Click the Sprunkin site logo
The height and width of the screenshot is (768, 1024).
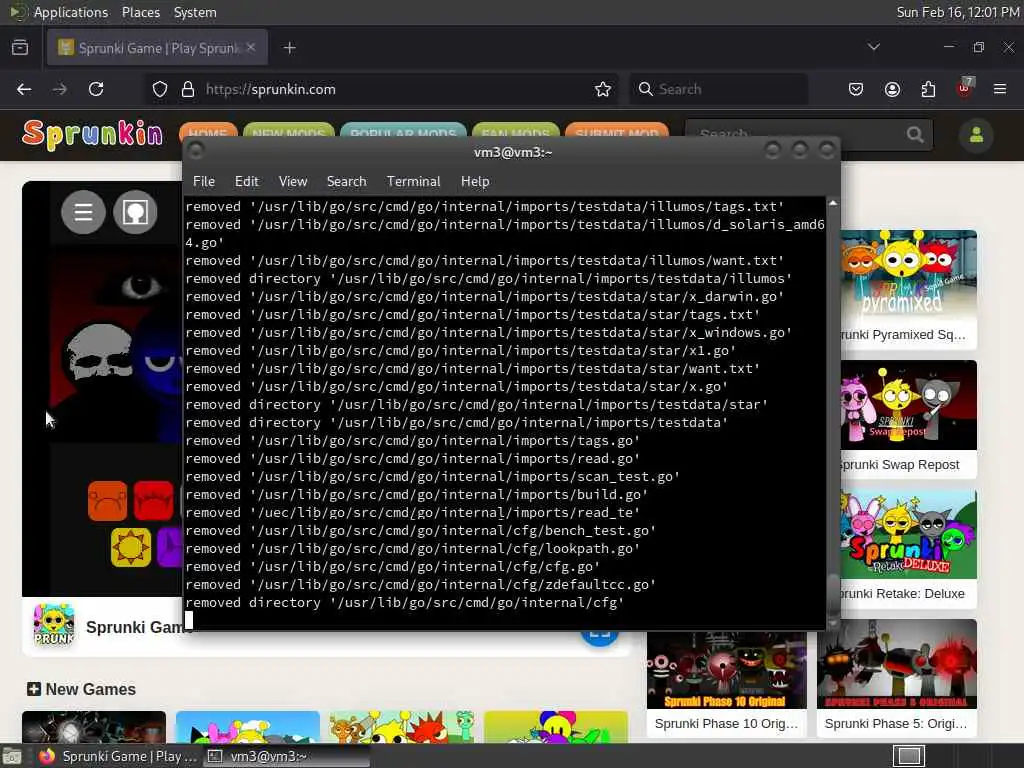[92, 135]
